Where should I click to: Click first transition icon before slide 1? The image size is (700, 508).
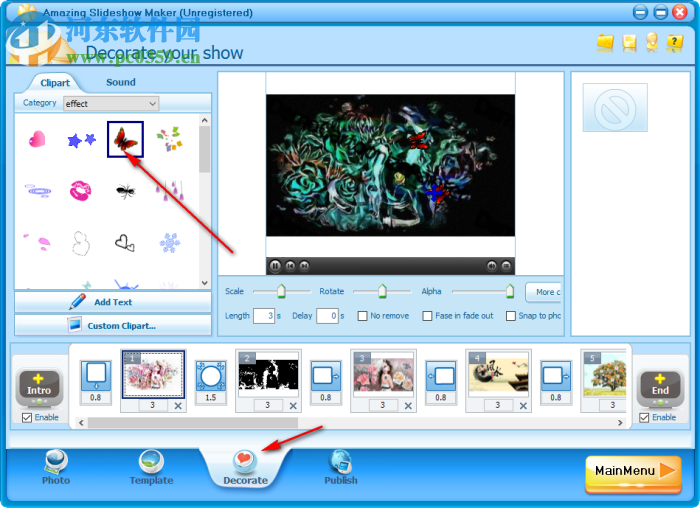pyautogui.click(x=96, y=376)
